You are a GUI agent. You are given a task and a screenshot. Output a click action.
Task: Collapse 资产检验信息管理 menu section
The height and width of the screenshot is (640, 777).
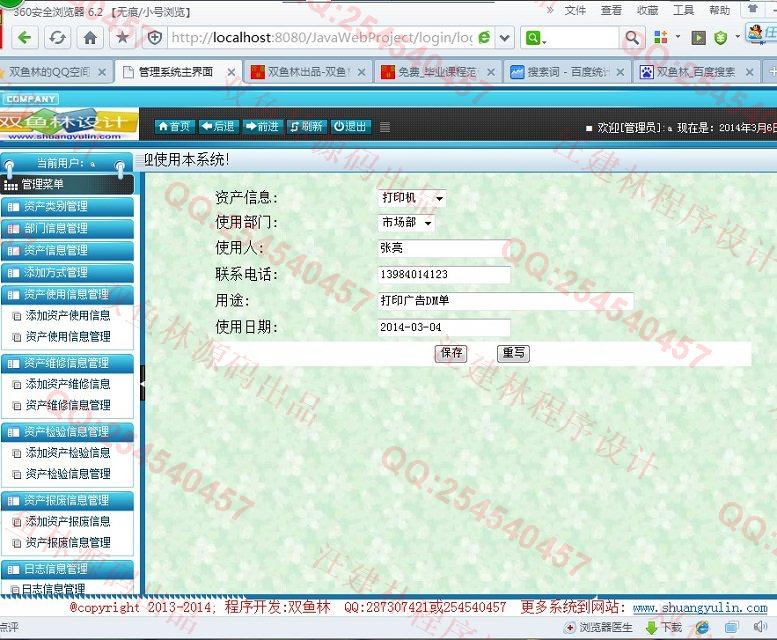coord(67,432)
